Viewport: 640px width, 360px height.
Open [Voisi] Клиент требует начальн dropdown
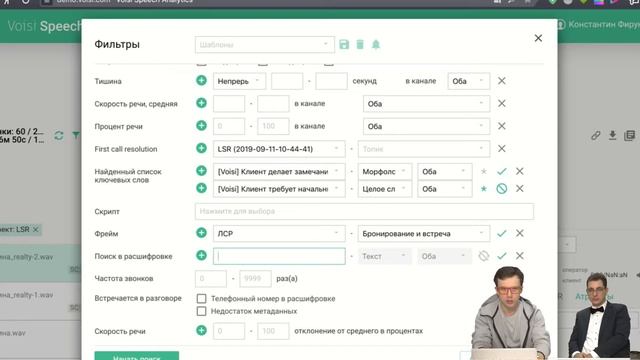[279, 189]
